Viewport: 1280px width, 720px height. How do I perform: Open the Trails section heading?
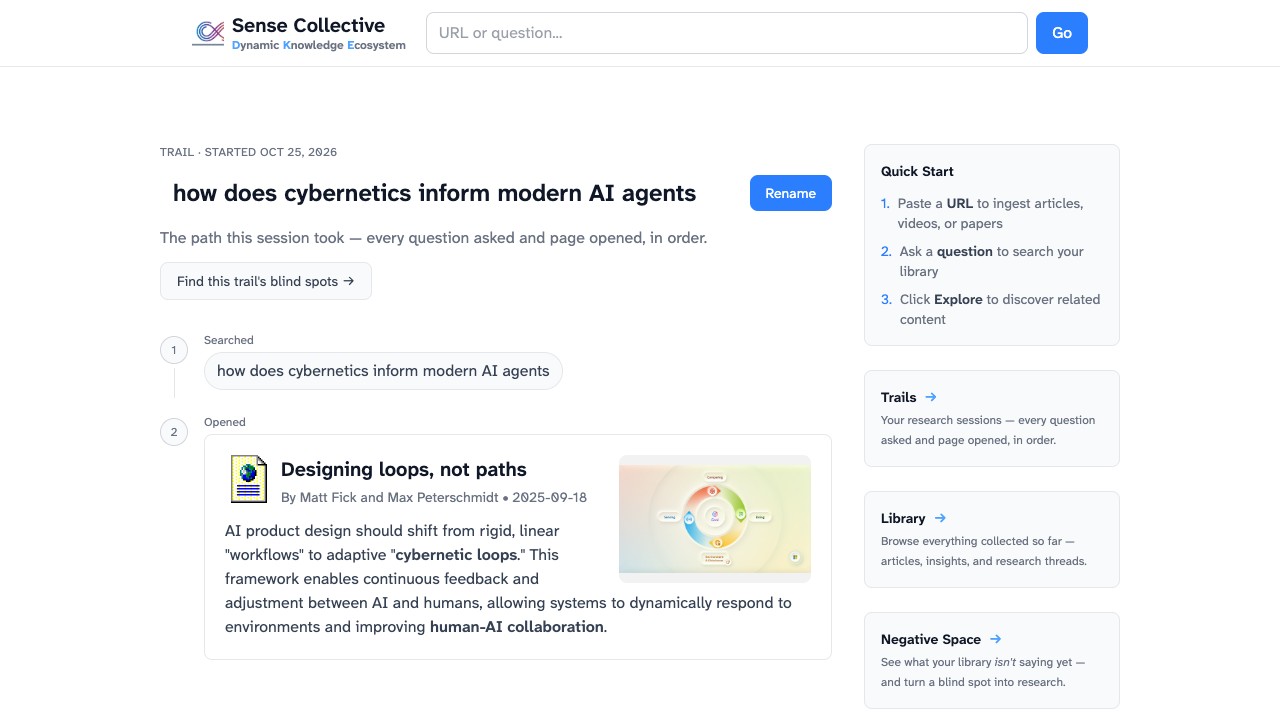point(899,397)
